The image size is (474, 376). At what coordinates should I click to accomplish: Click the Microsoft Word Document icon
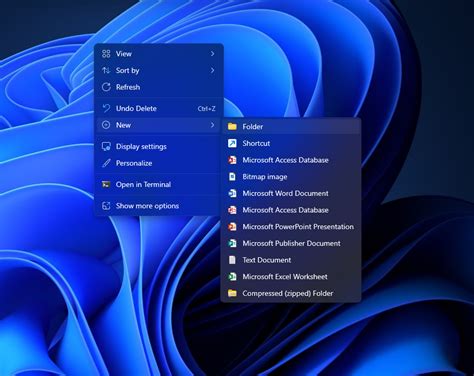232,193
